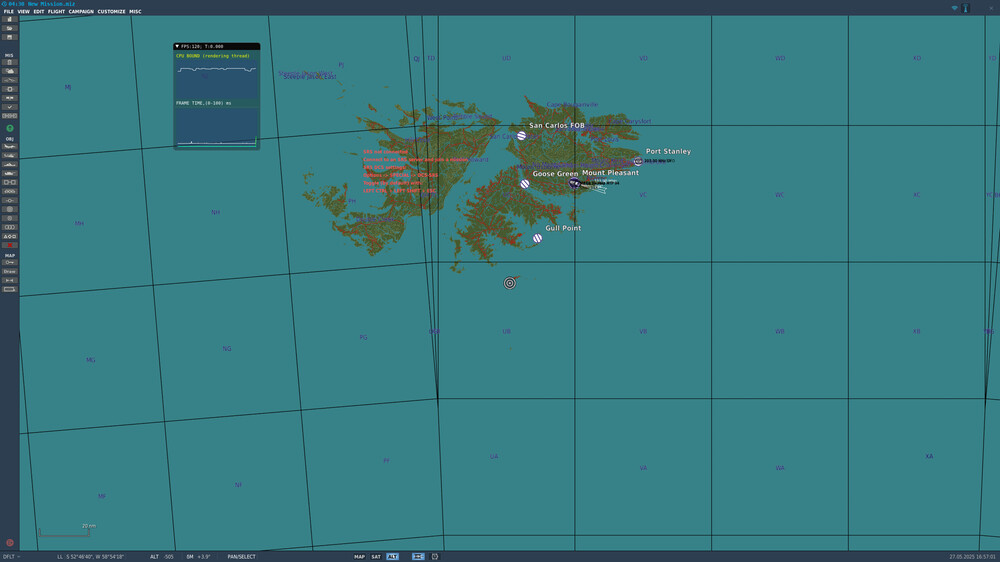The height and width of the screenshot is (562, 1000).
Task: Click the red X remove object tool
Action: point(10,246)
